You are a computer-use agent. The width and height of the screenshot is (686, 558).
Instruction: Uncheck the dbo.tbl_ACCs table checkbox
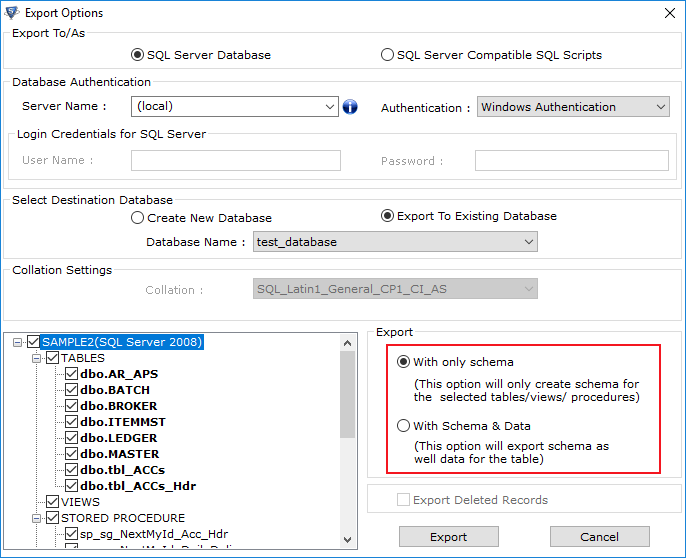pyautogui.click(x=71, y=470)
